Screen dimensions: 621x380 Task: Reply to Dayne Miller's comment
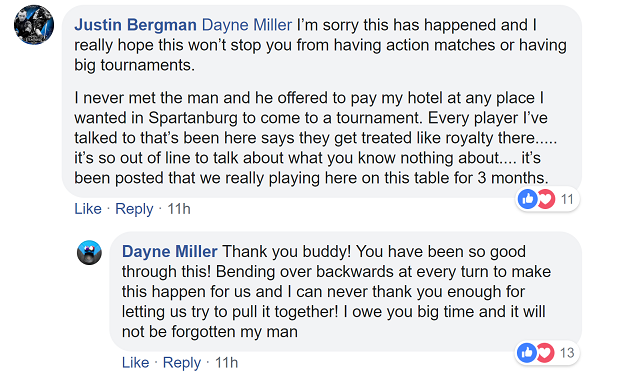pyautogui.click(x=182, y=363)
